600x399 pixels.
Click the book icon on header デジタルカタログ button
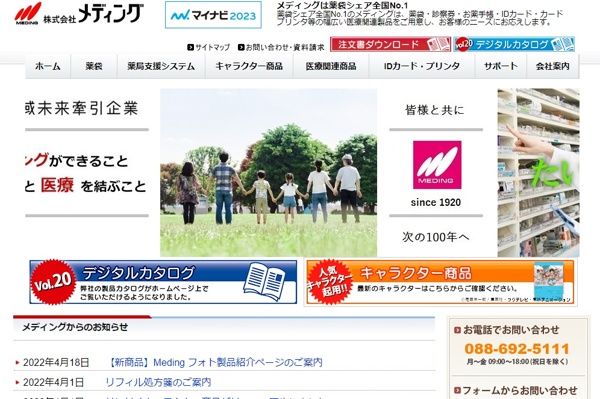point(563,44)
